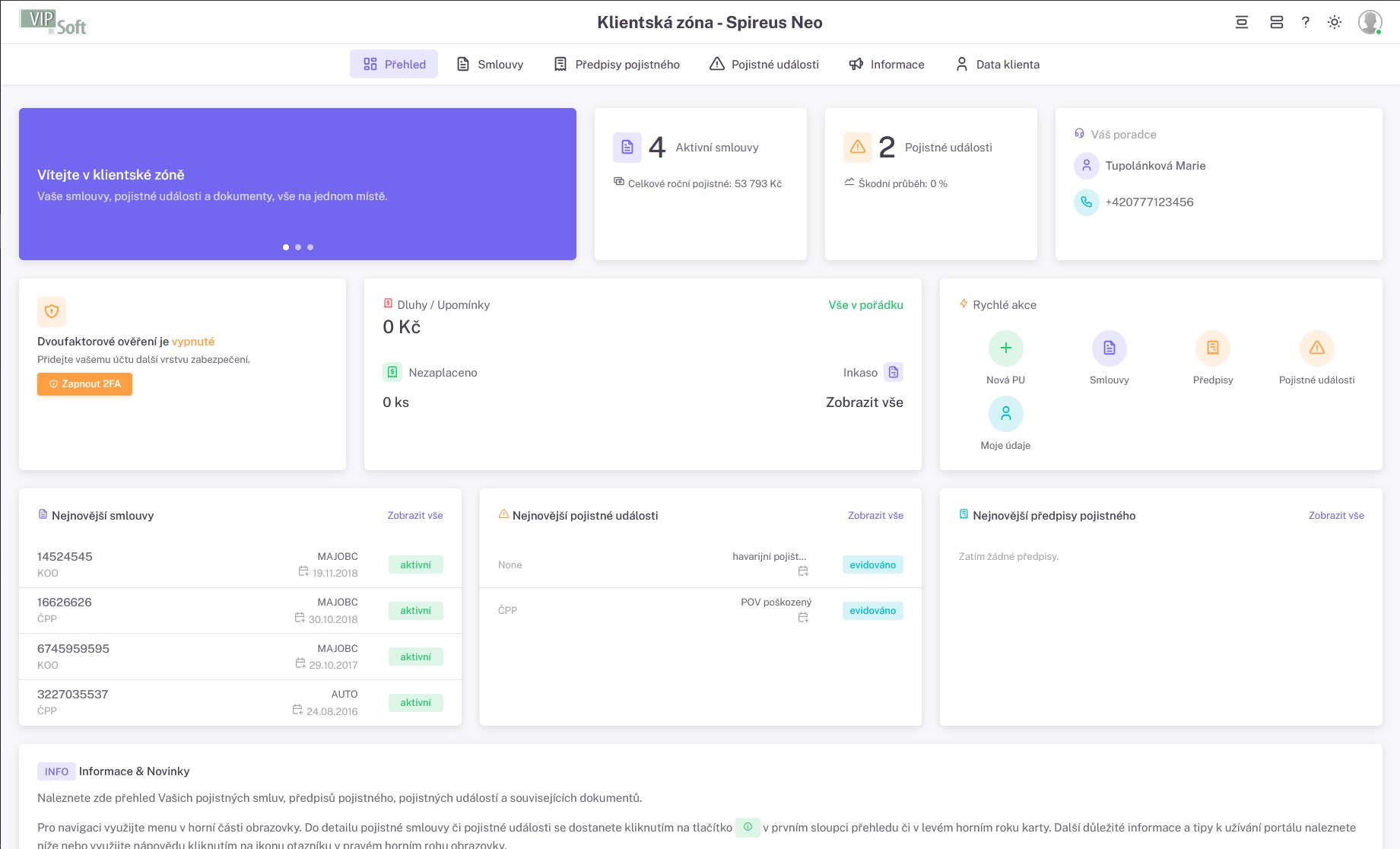The height and width of the screenshot is (849, 1400).
Task: Show all in Nejnovější předpisy pojistného
Action: [1336, 516]
